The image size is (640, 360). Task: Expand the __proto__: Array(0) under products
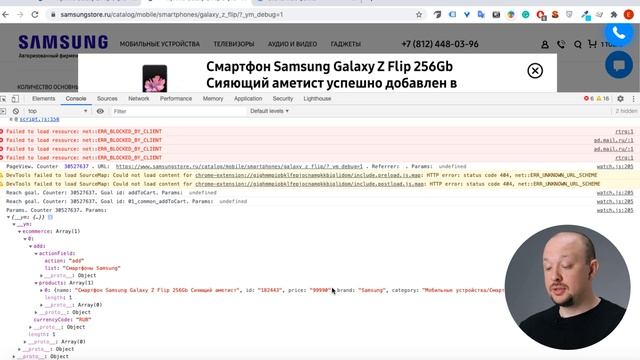pyautogui.click(x=41, y=305)
